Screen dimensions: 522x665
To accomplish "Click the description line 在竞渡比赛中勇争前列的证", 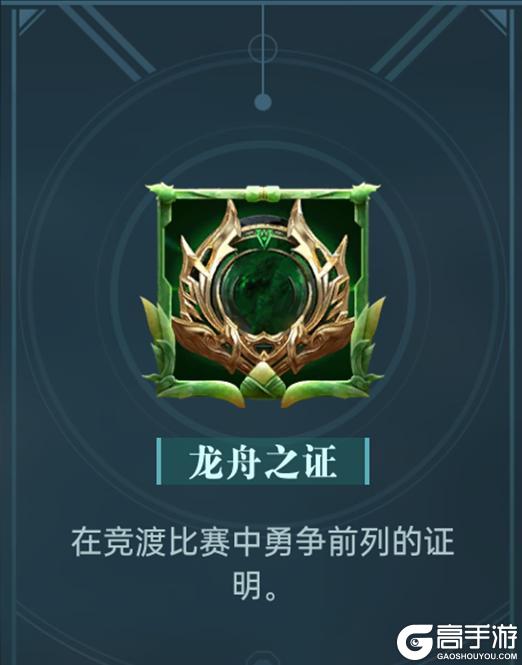I will click(263, 542).
